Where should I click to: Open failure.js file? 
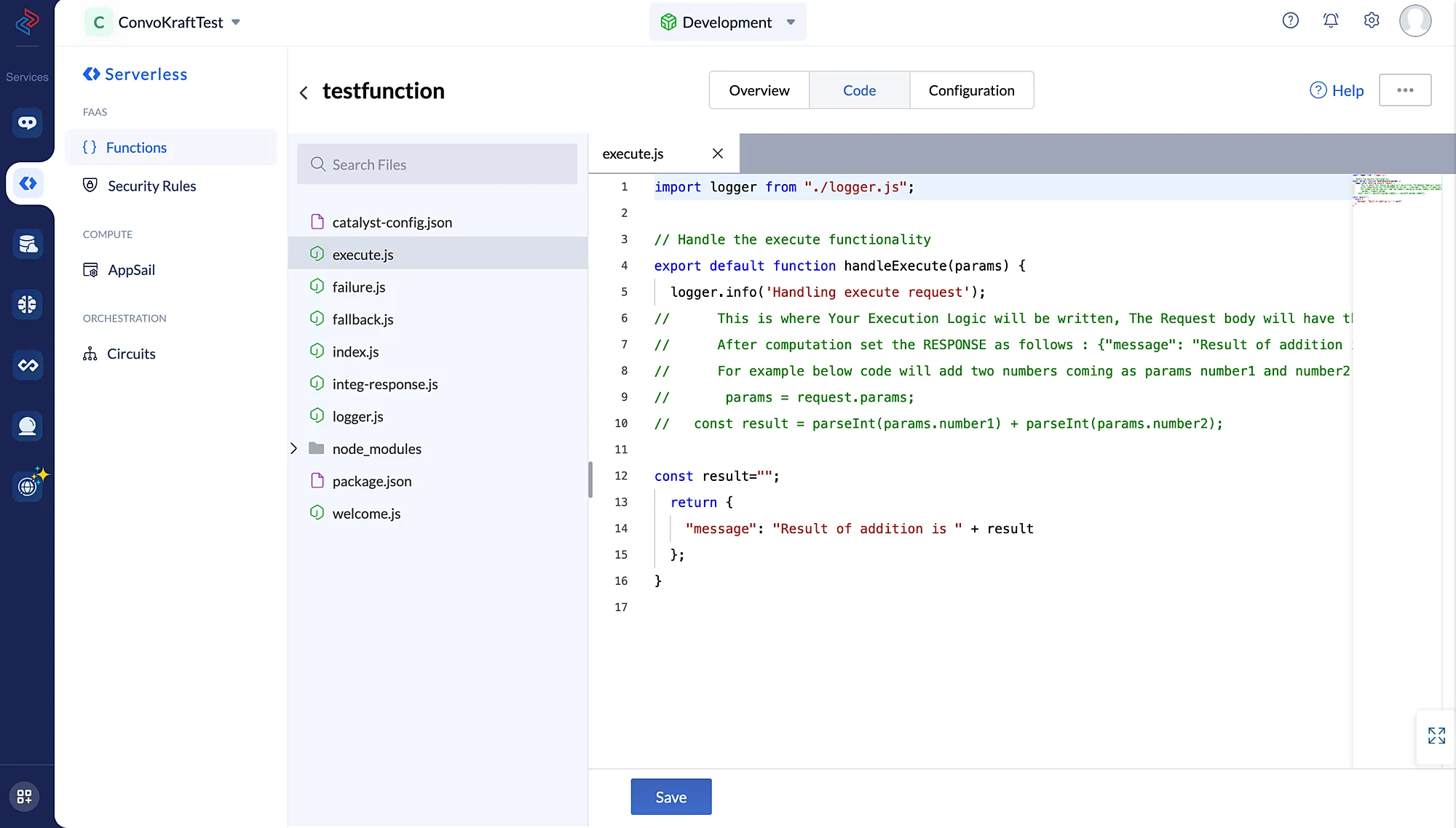point(438,287)
